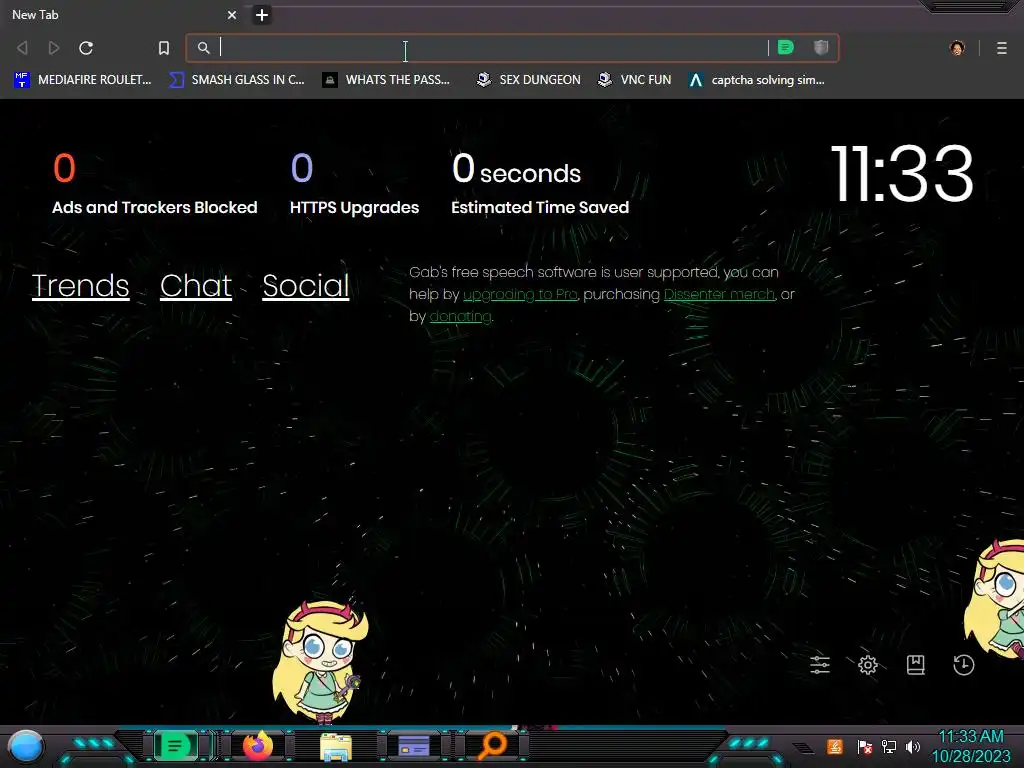Open the Social link
The width and height of the screenshot is (1024, 768).
pyautogui.click(x=306, y=286)
